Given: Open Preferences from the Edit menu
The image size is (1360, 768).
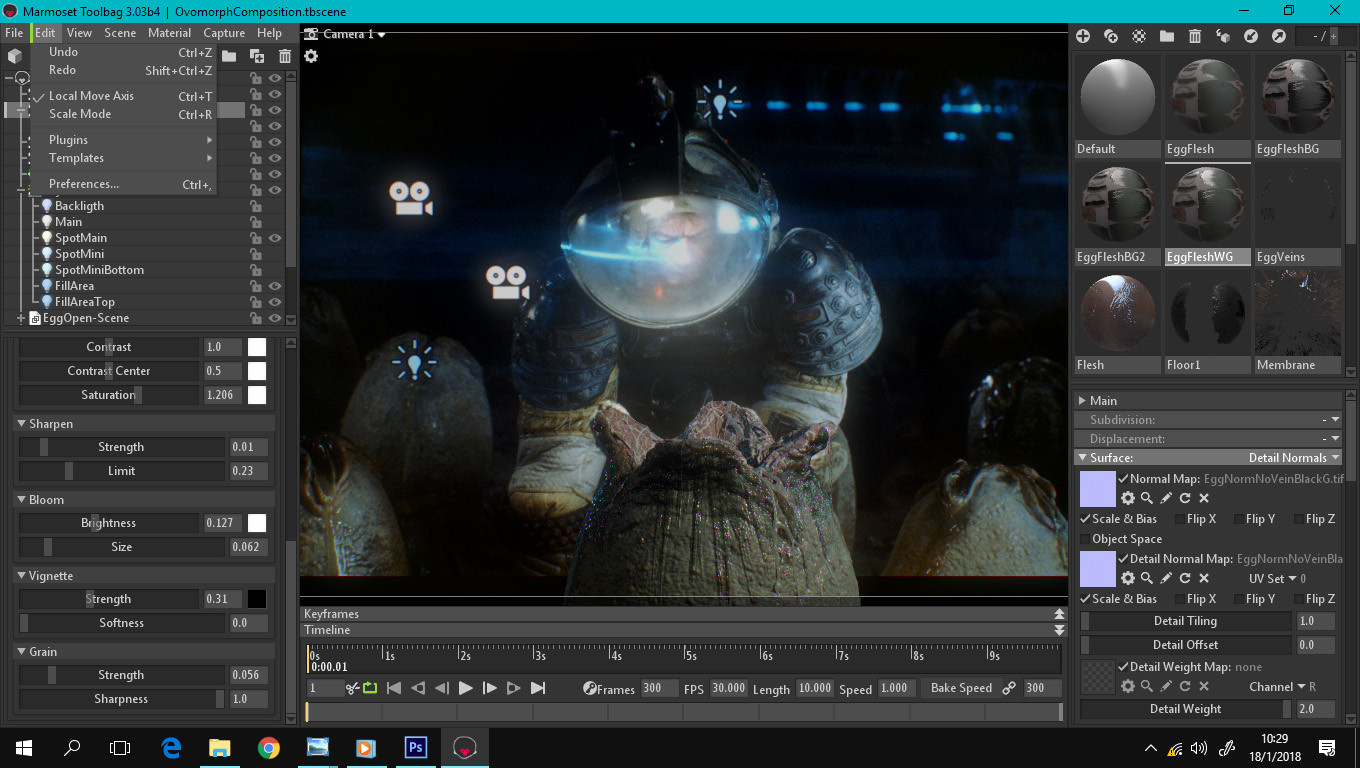Looking at the screenshot, I should (84, 184).
